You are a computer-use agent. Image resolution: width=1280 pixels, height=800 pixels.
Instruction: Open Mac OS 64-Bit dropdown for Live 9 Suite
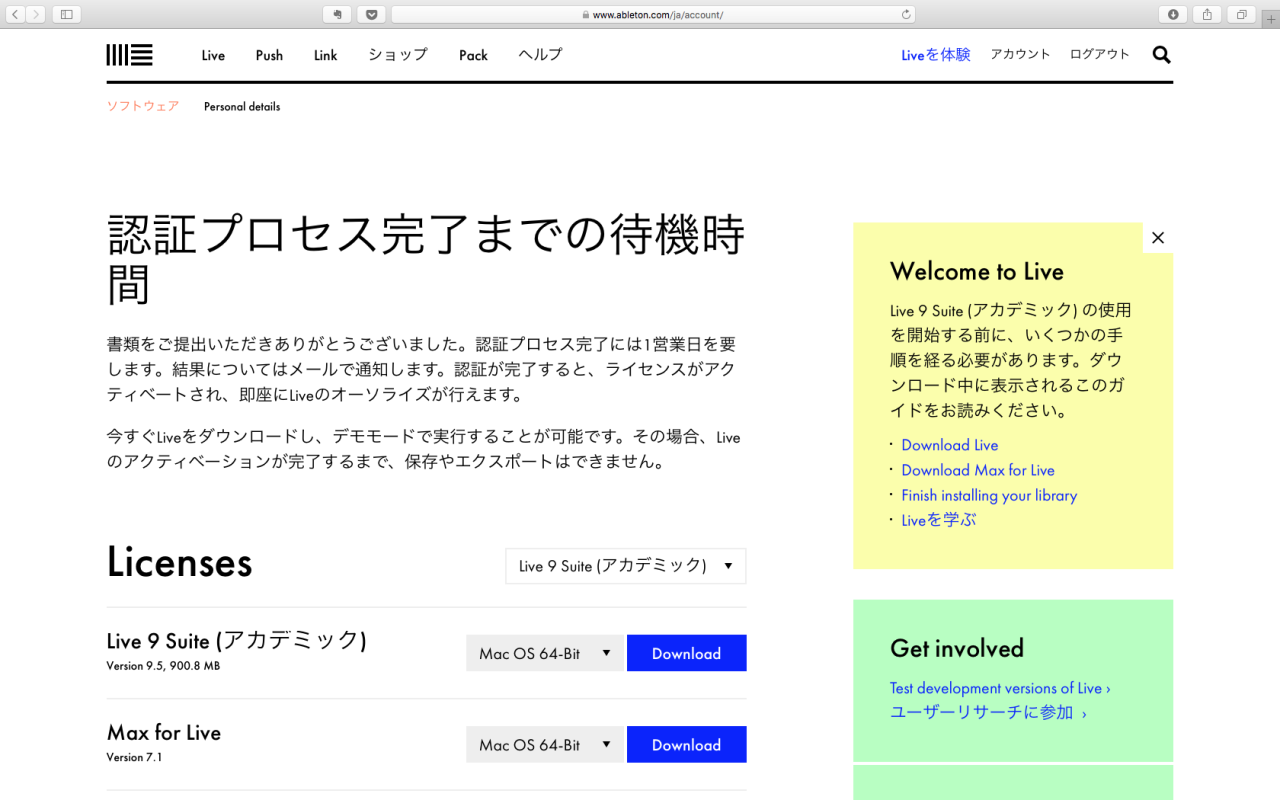pyautogui.click(x=544, y=653)
